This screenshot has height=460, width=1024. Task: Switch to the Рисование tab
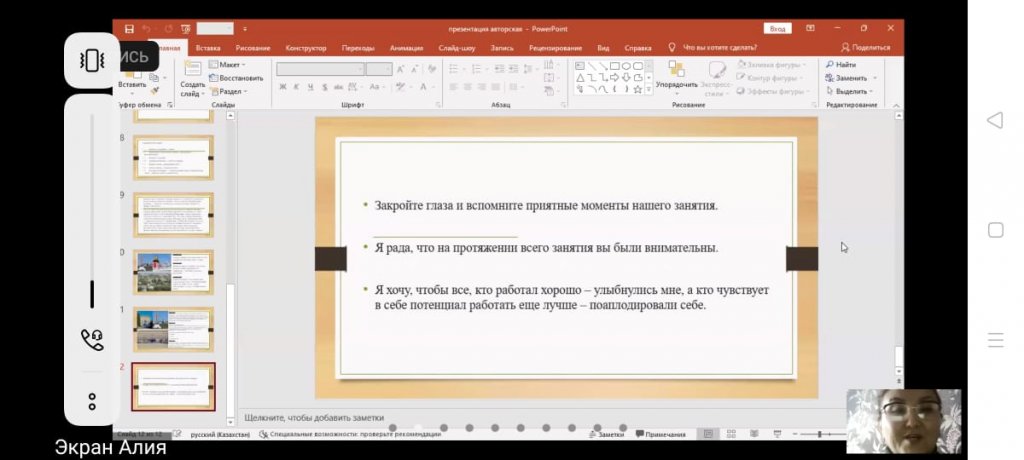[253, 48]
